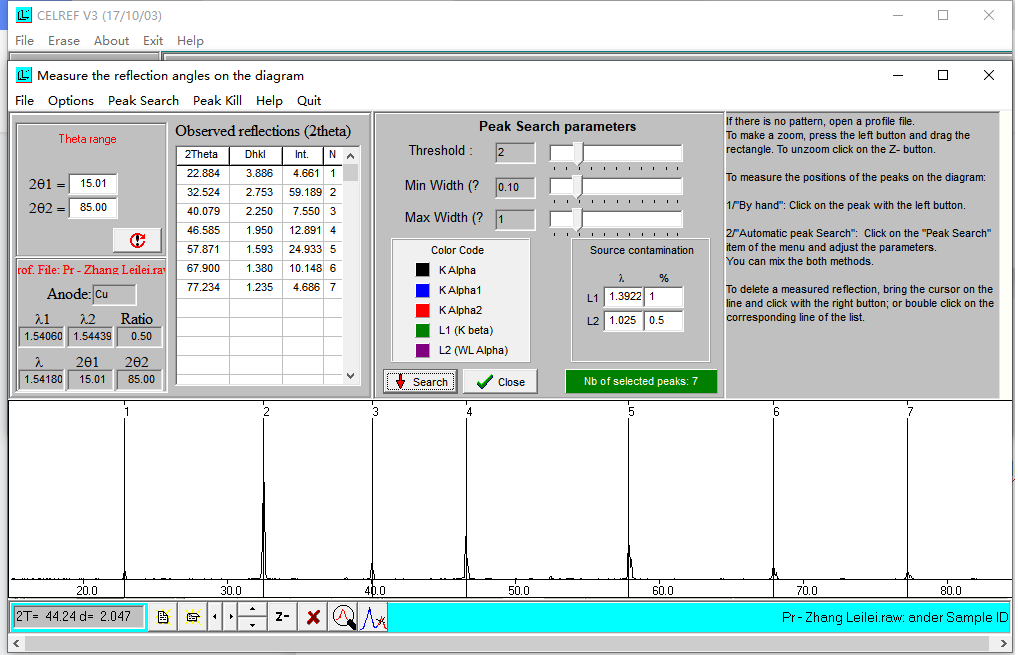The image size is (1018, 655).
Task: Click the new document icon in bottom toolbar
Action: 163,617
